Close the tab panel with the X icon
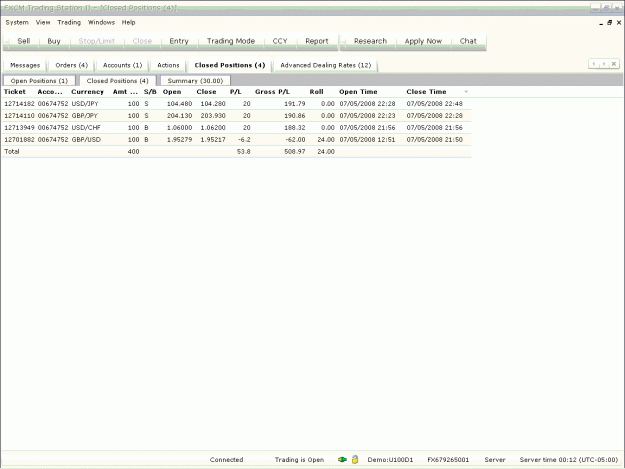Image resolution: width=625 pixels, height=469 pixels. click(x=614, y=64)
